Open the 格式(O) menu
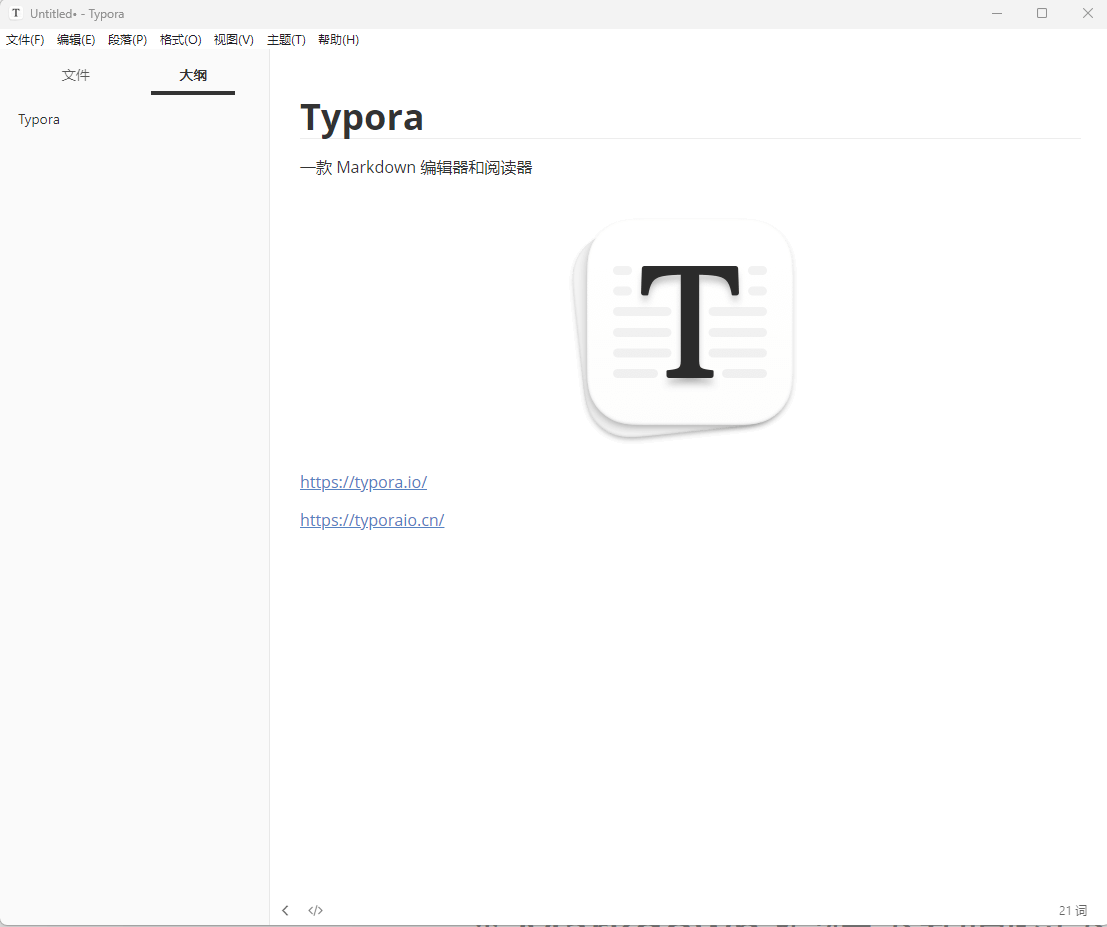This screenshot has height=927, width=1107. (x=181, y=40)
